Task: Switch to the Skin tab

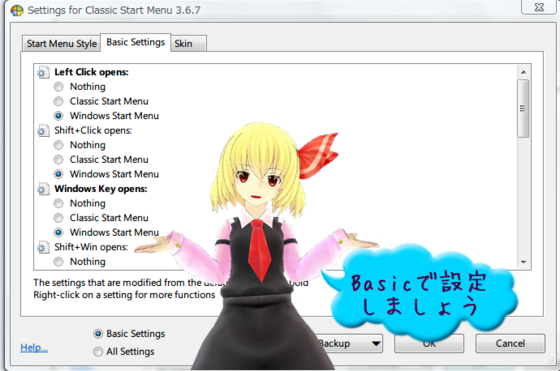Action: pos(188,44)
